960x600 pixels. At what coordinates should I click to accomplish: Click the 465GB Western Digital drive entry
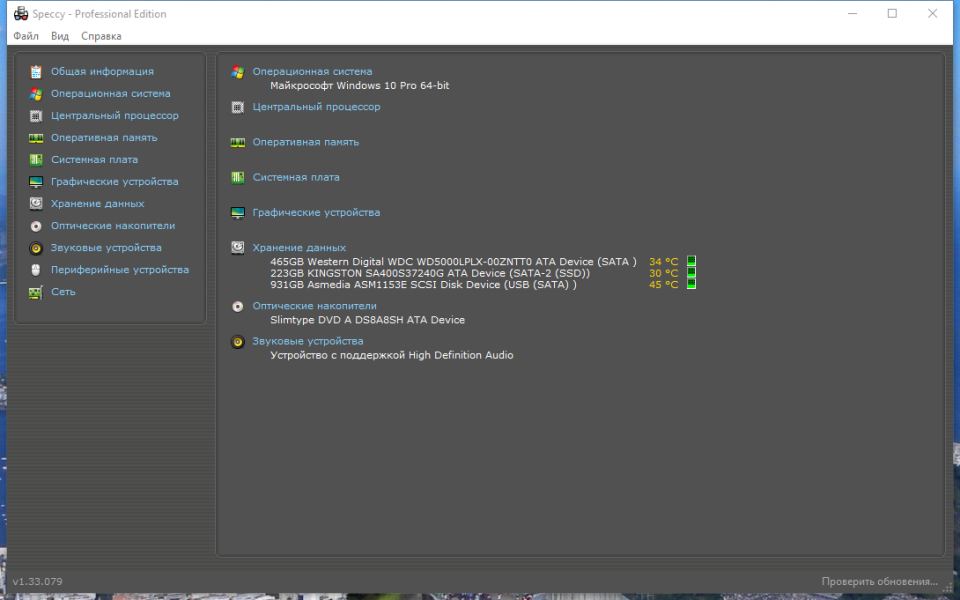453,261
